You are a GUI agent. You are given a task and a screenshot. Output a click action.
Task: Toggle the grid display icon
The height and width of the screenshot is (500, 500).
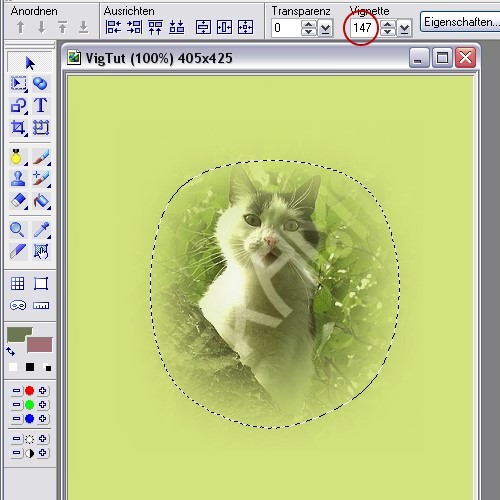pos(17,284)
